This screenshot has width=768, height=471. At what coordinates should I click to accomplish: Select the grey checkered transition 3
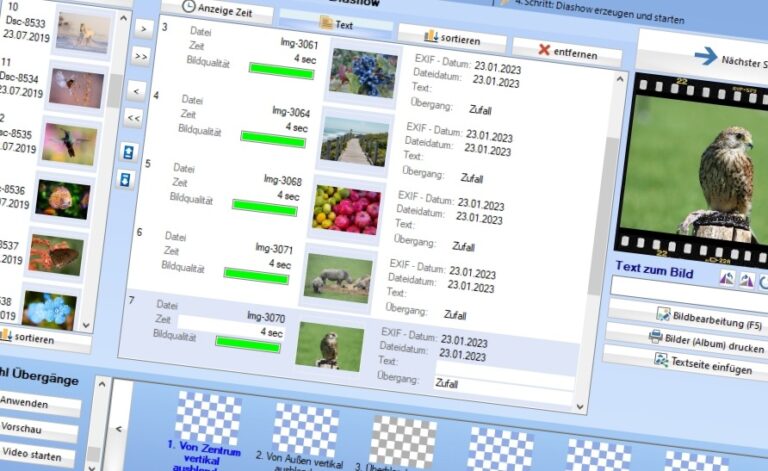pos(403,442)
